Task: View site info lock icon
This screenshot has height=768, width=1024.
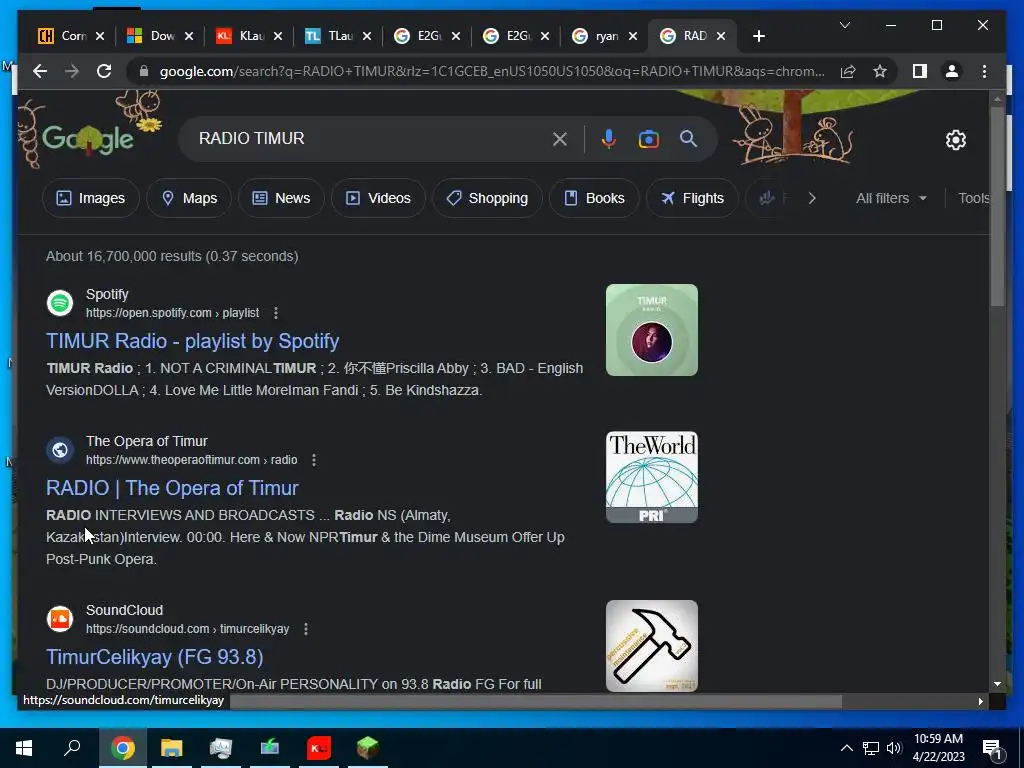Action: 144,71
